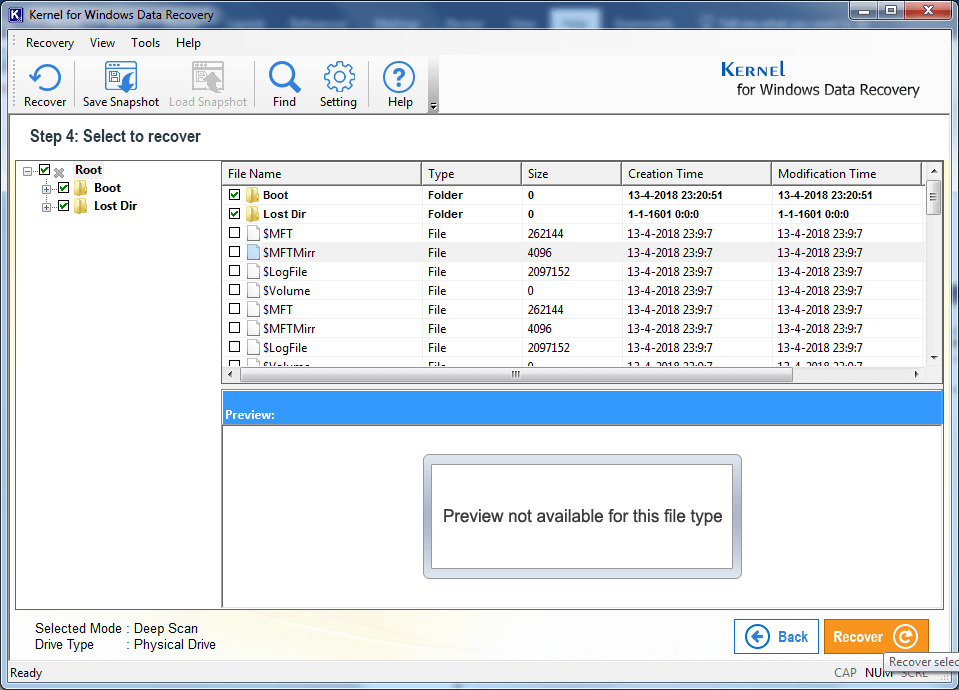Maximize the Kernel window

click(x=891, y=10)
